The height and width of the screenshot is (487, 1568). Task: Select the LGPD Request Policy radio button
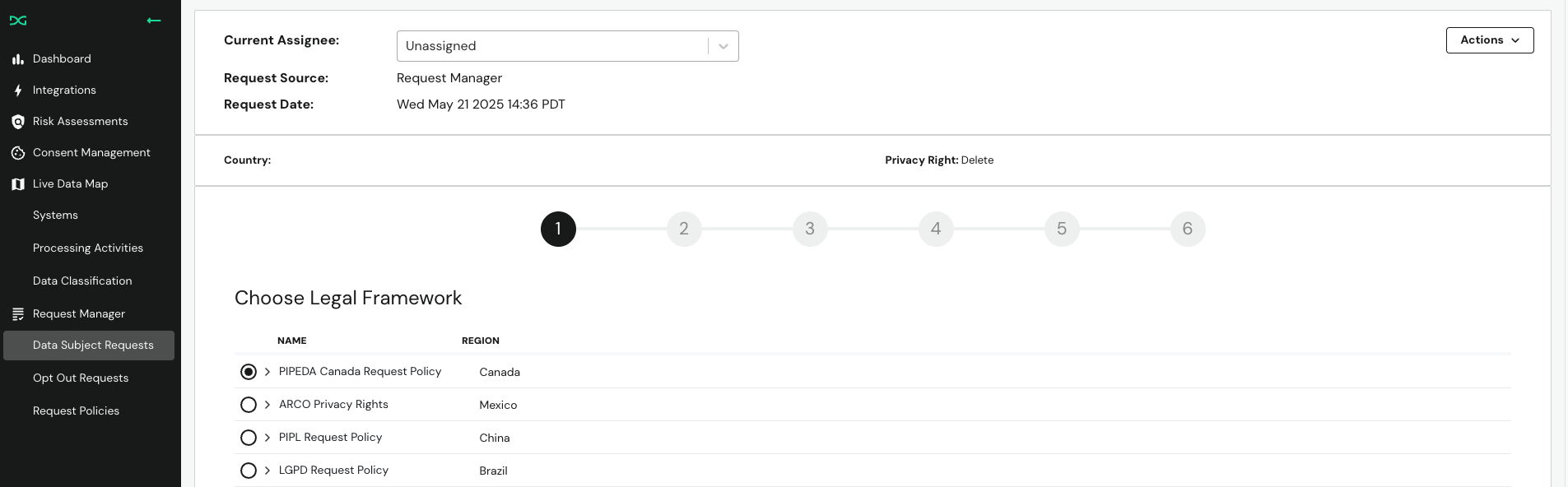[x=249, y=471]
